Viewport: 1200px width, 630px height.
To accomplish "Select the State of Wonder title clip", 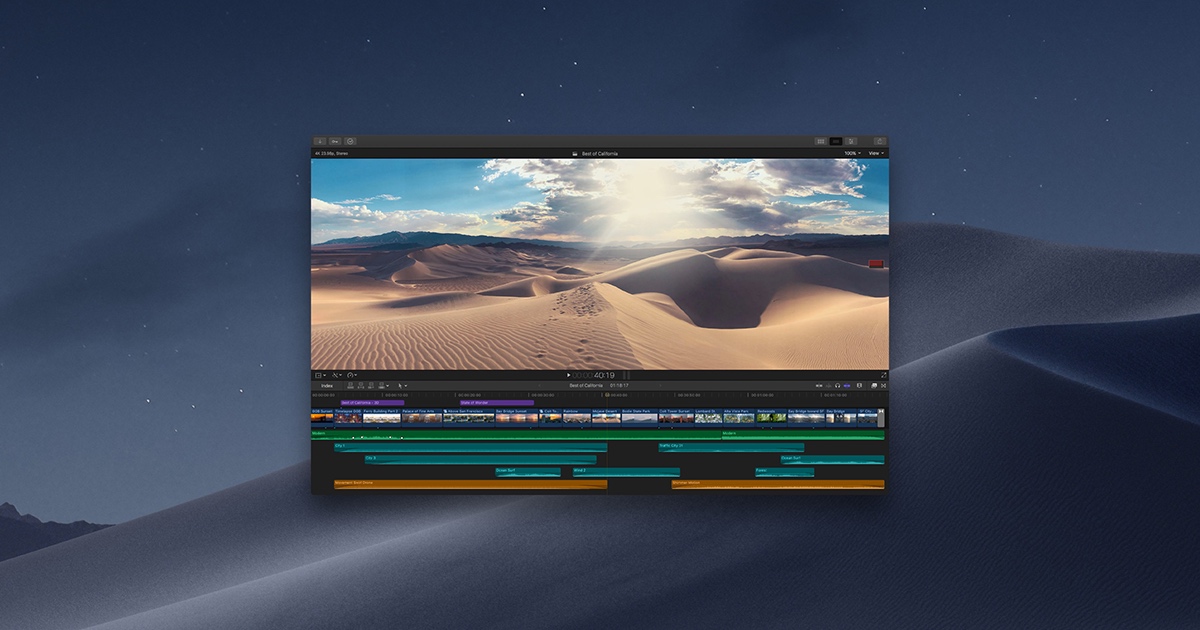I will tap(496, 402).
